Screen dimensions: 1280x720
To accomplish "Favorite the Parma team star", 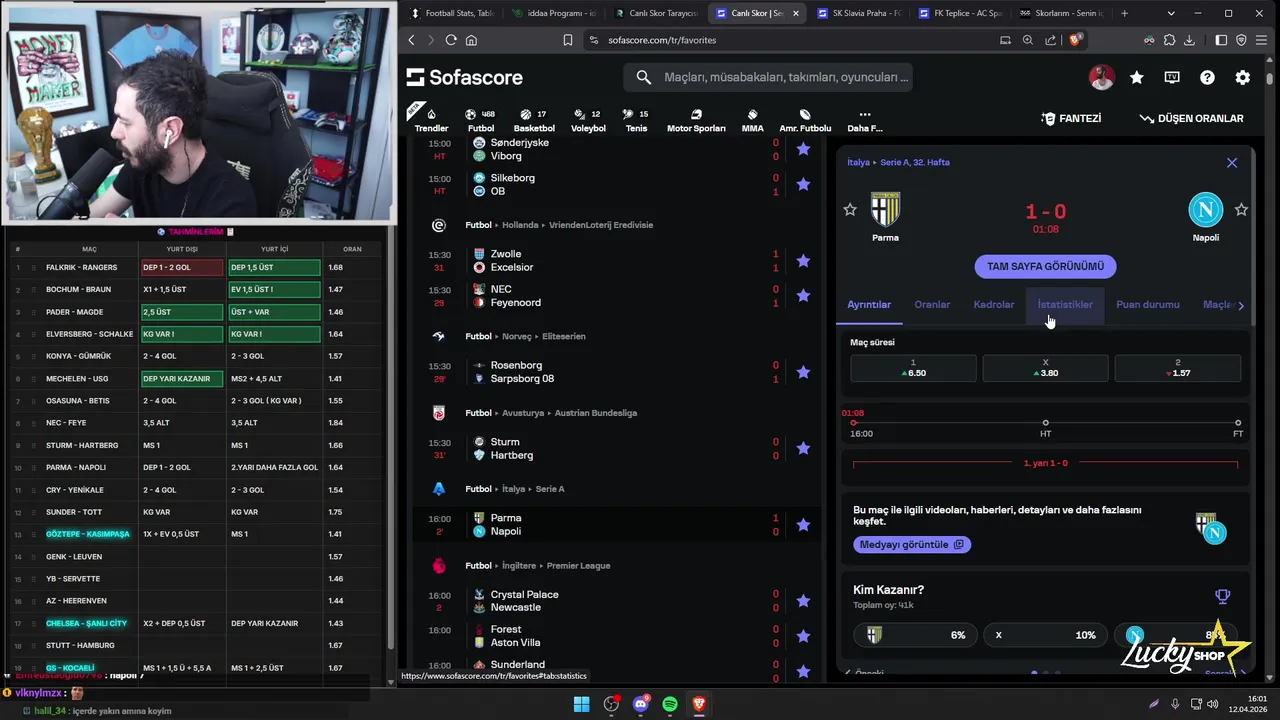I will 850,209.
